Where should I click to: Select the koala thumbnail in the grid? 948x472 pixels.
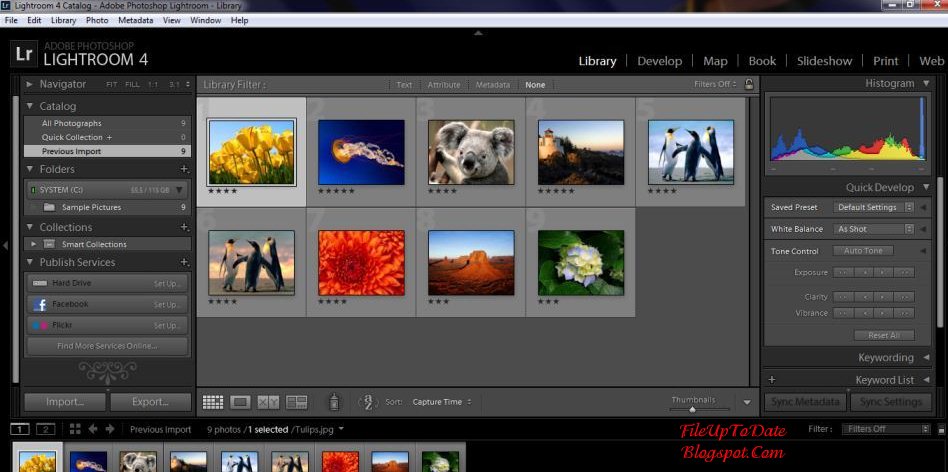click(x=471, y=152)
